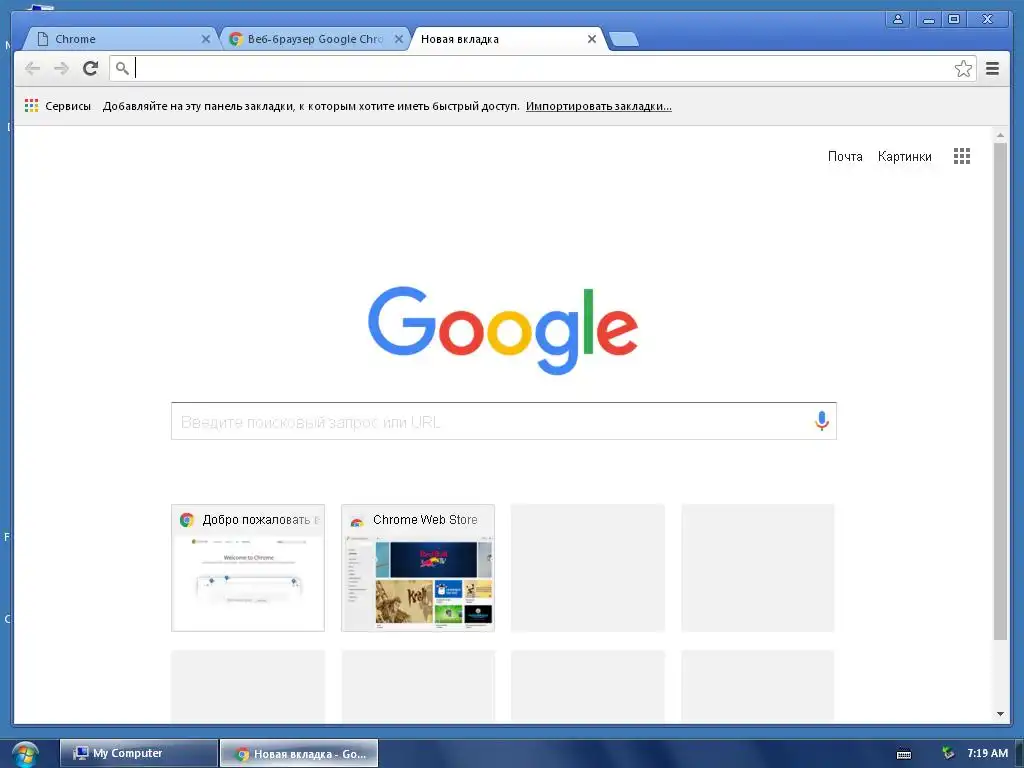The height and width of the screenshot is (768, 1024).
Task: Click Импортировать закладки link
Action: 599,106
